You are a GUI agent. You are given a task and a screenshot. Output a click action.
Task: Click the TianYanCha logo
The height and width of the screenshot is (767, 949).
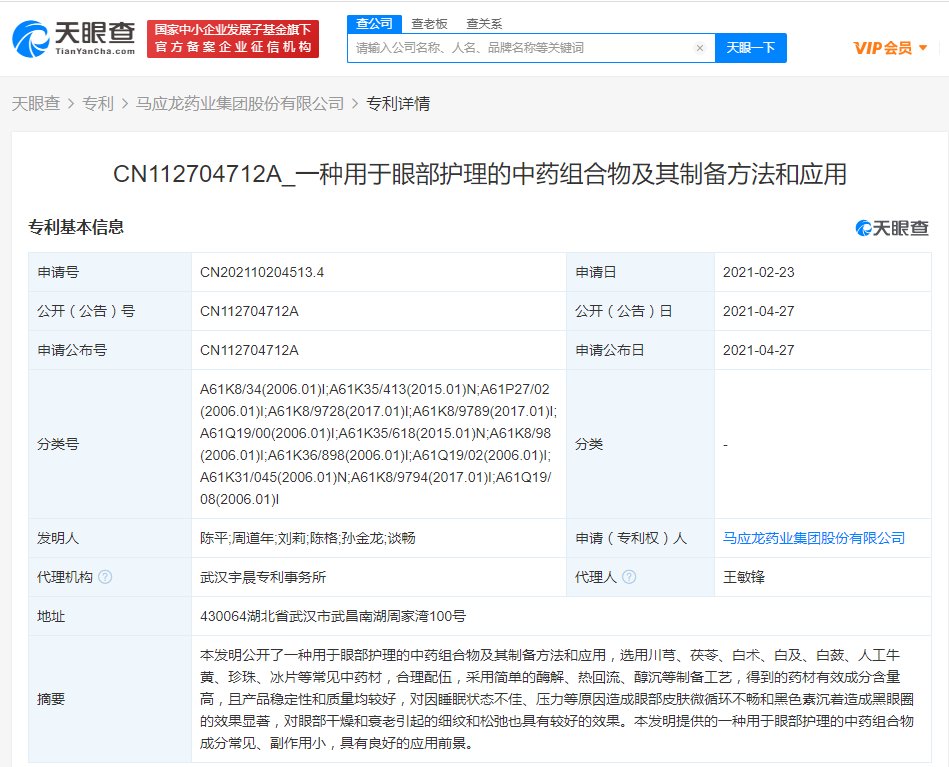pyautogui.click(x=74, y=39)
